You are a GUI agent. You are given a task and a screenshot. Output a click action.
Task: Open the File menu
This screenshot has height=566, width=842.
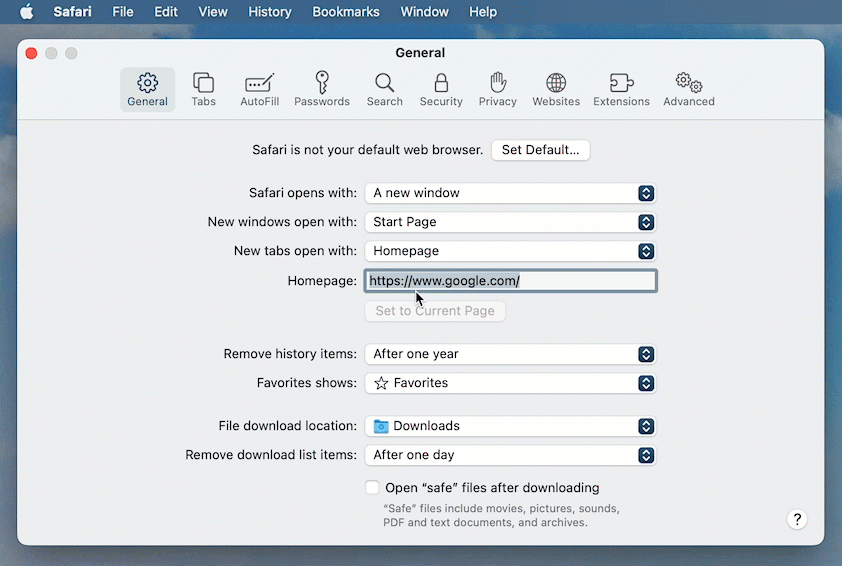pyautogui.click(x=122, y=11)
